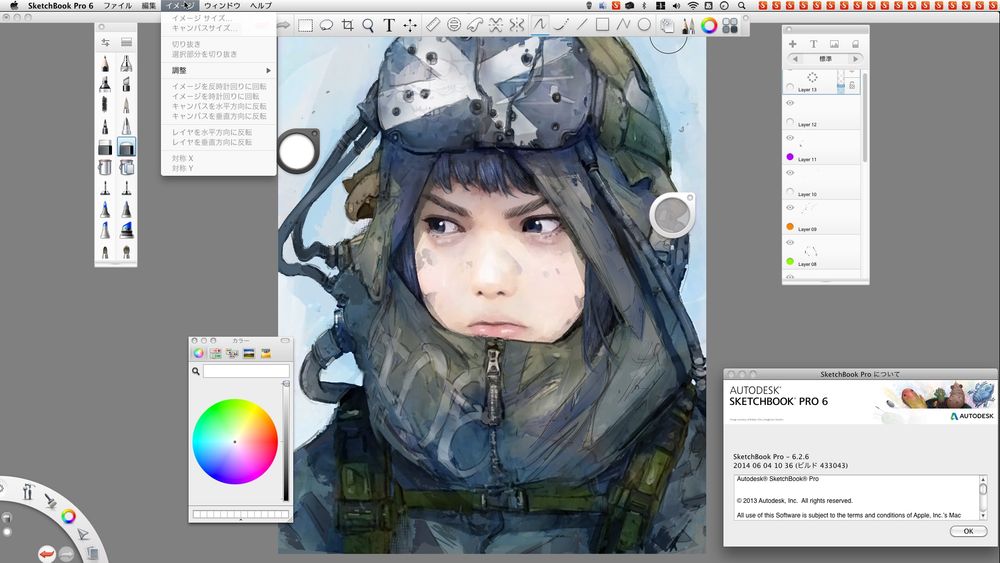1000x563 pixels.
Task: Go to previous blend mode using left arrow
Action: click(x=795, y=59)
